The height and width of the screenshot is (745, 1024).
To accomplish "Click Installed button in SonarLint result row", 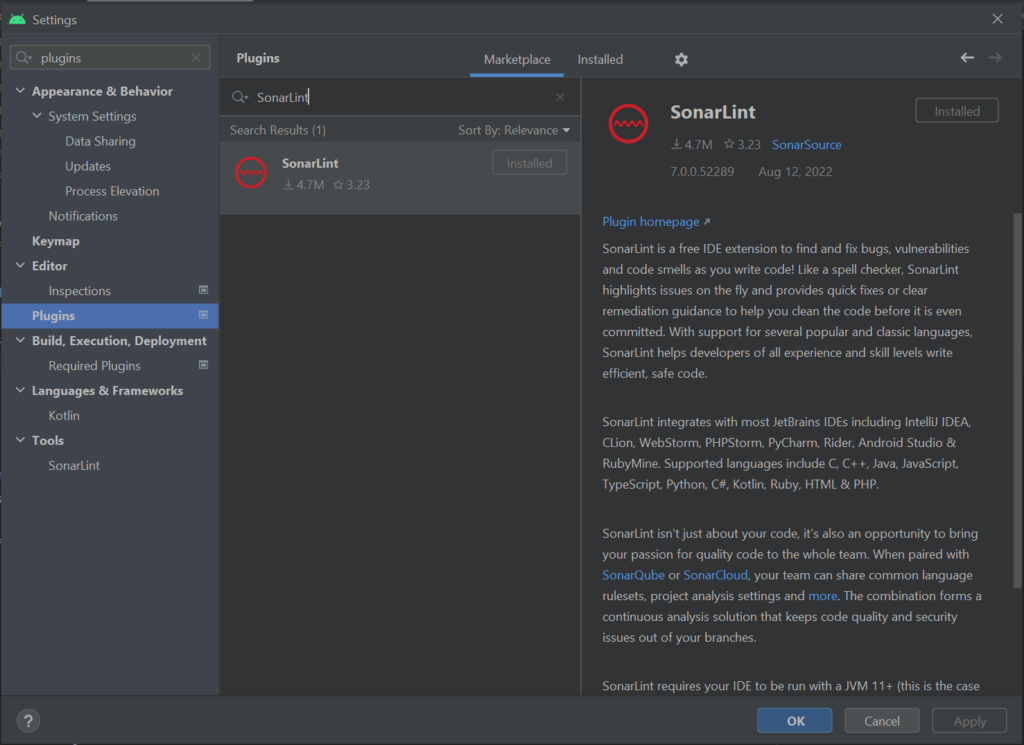I will tap(529, 163).
